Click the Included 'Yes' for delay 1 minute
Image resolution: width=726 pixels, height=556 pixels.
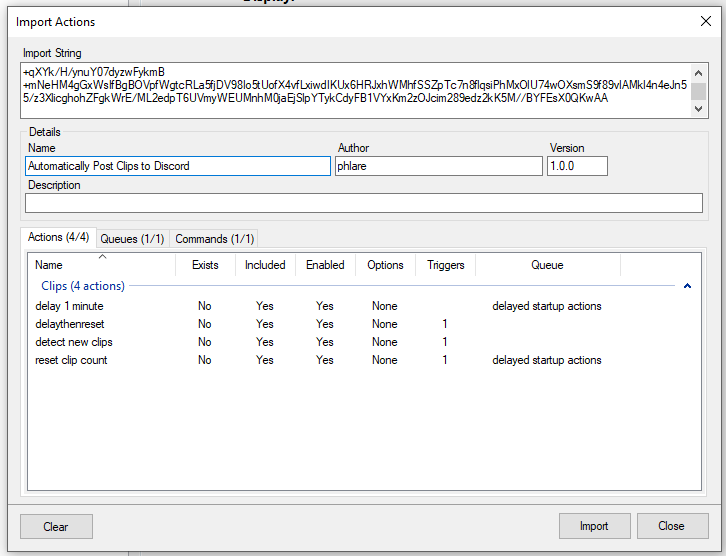point(265,306)
